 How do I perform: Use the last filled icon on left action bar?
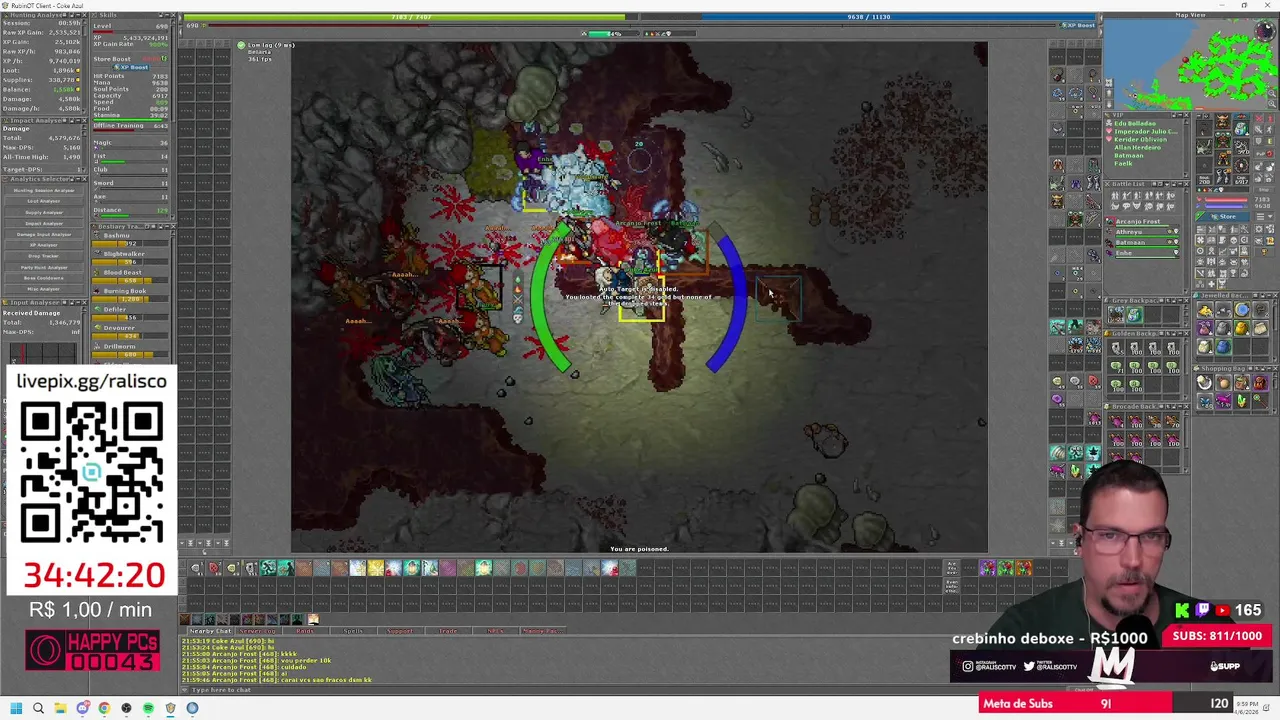627,568
